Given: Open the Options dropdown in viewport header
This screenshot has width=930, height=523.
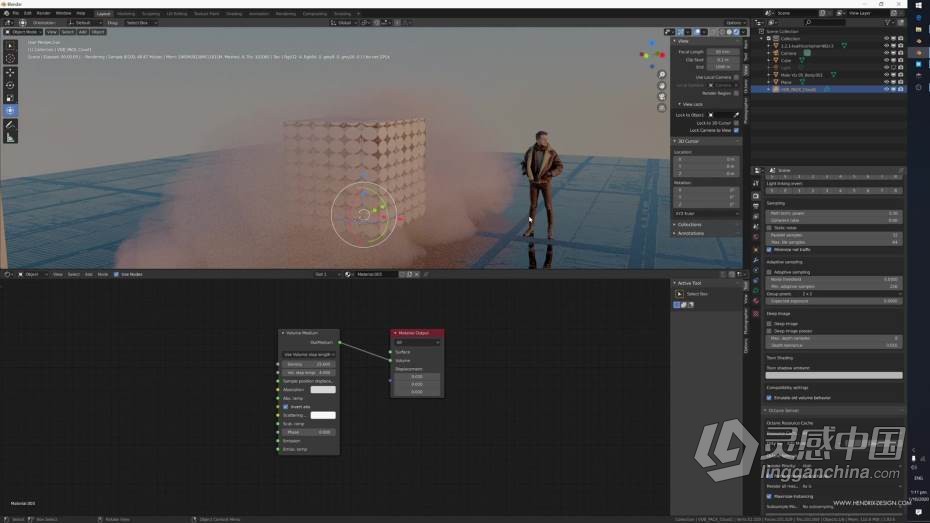Looking at the screenshot, I should 735,23.
